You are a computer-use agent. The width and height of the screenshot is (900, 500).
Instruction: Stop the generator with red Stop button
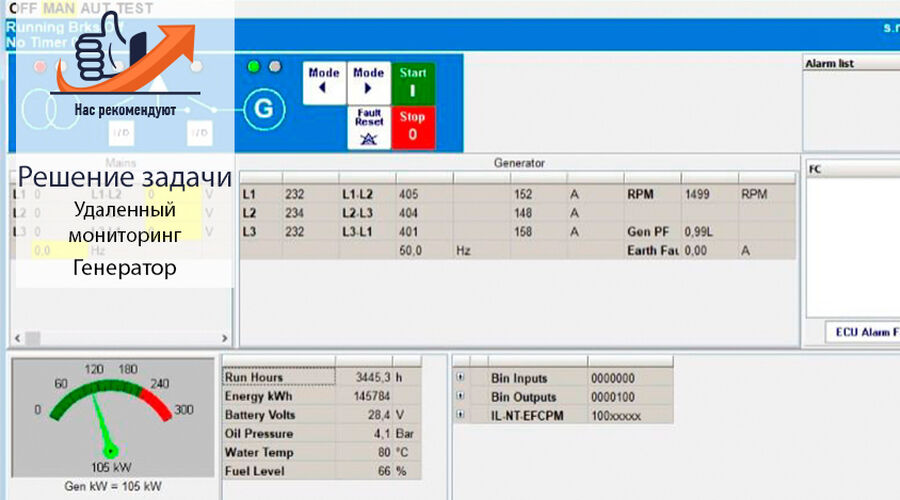(x=413, y=127)
